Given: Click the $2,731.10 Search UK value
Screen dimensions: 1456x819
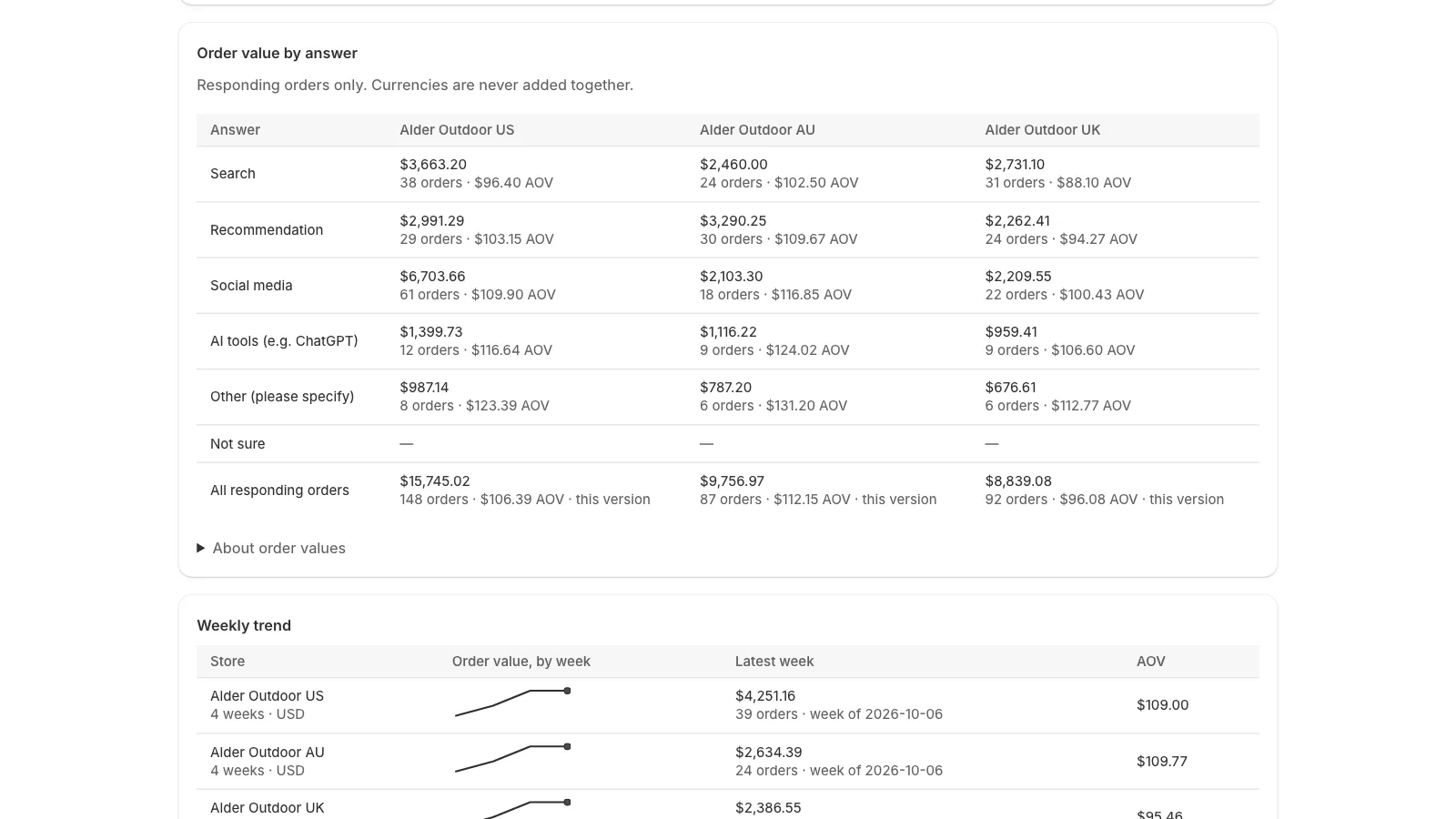Looking at the screenshot, I should pos(1015,165).
